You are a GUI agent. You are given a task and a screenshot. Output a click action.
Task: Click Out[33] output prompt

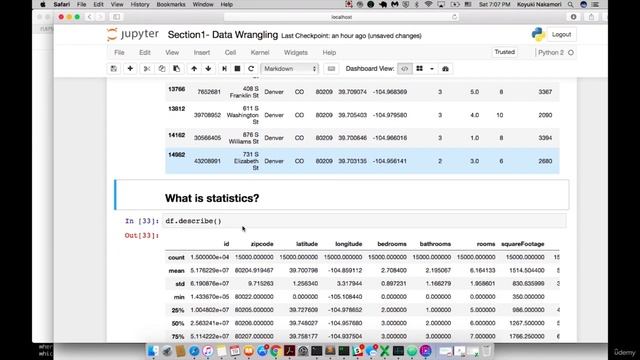(x=142, y=236)
